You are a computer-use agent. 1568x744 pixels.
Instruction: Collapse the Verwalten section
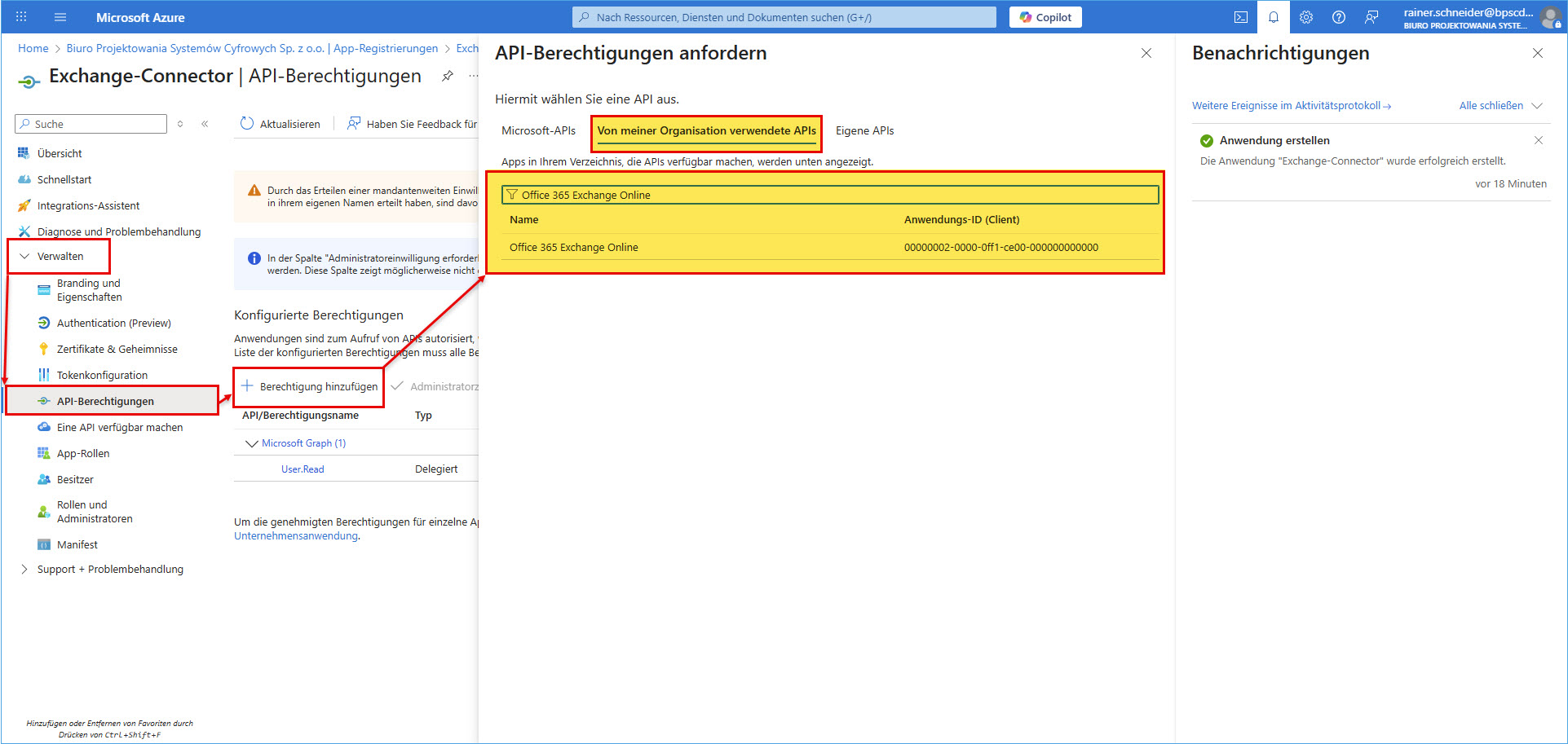60,256
